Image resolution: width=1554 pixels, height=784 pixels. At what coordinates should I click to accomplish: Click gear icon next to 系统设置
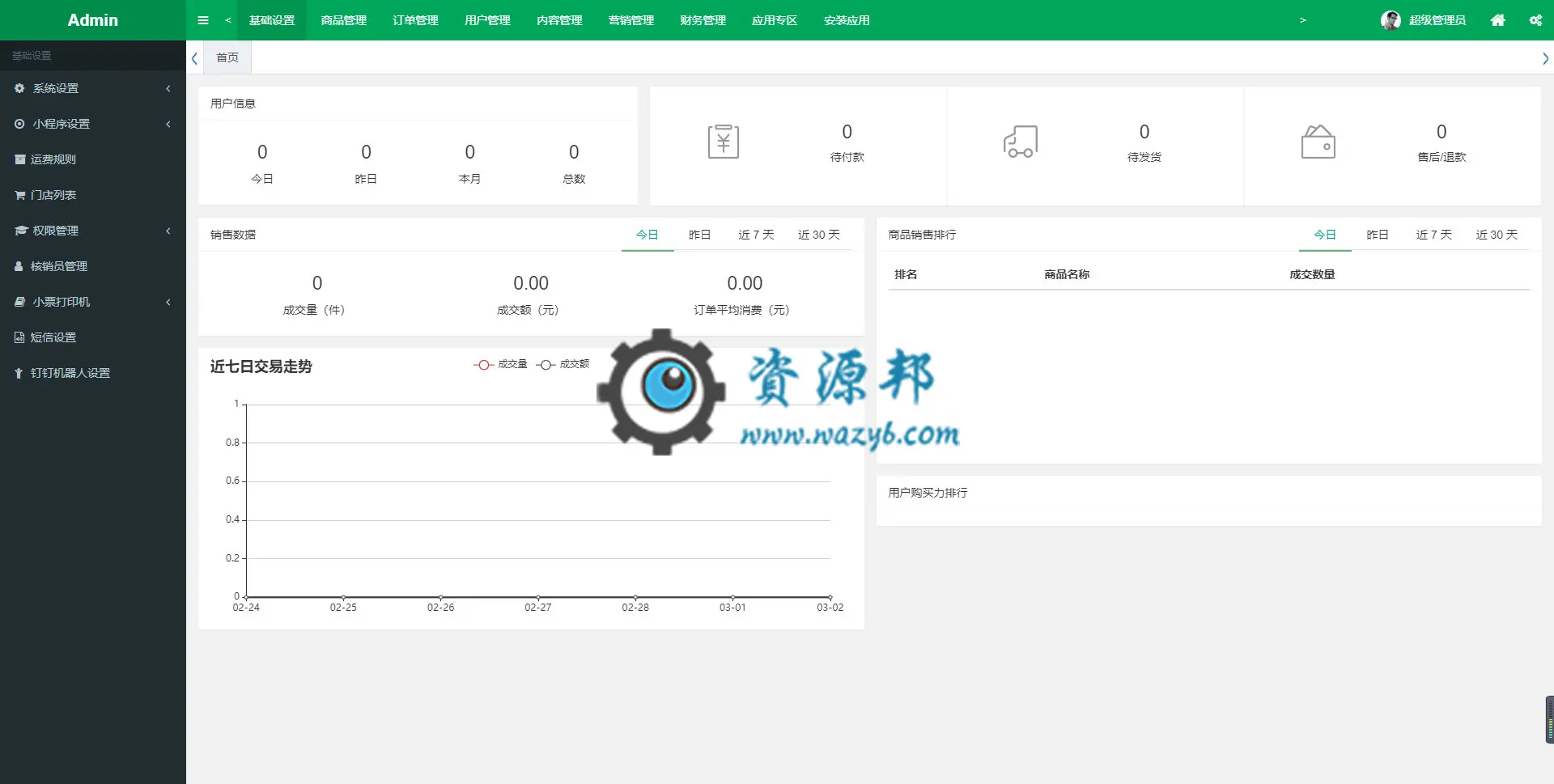click(19, 88)
